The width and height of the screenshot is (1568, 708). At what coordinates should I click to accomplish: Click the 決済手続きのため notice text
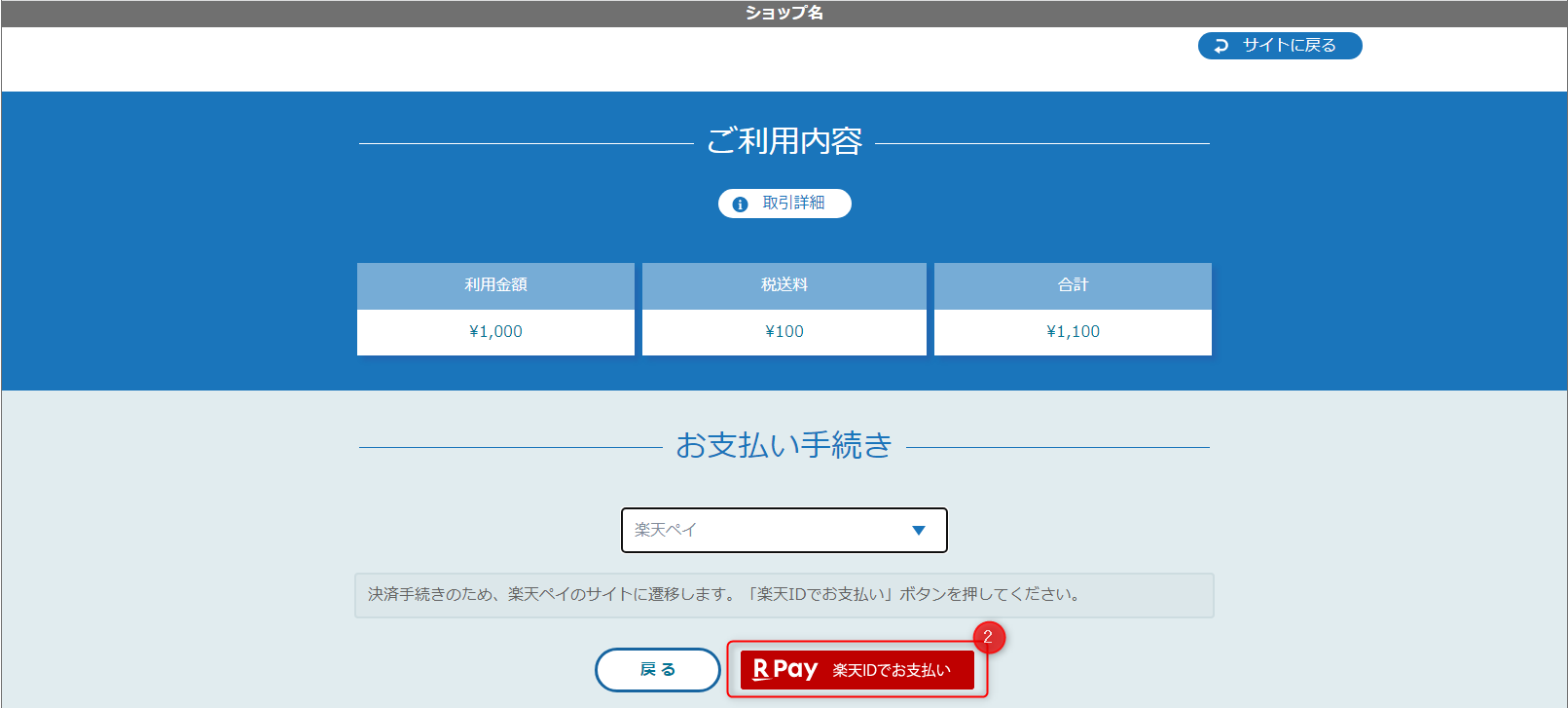(725, 594)
